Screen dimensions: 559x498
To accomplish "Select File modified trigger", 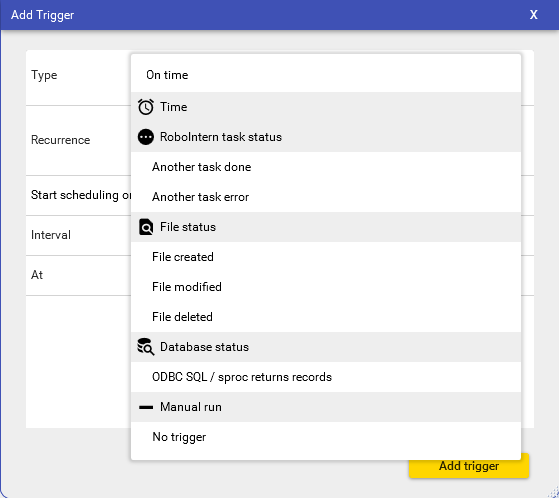I will [x=326, y=287].
